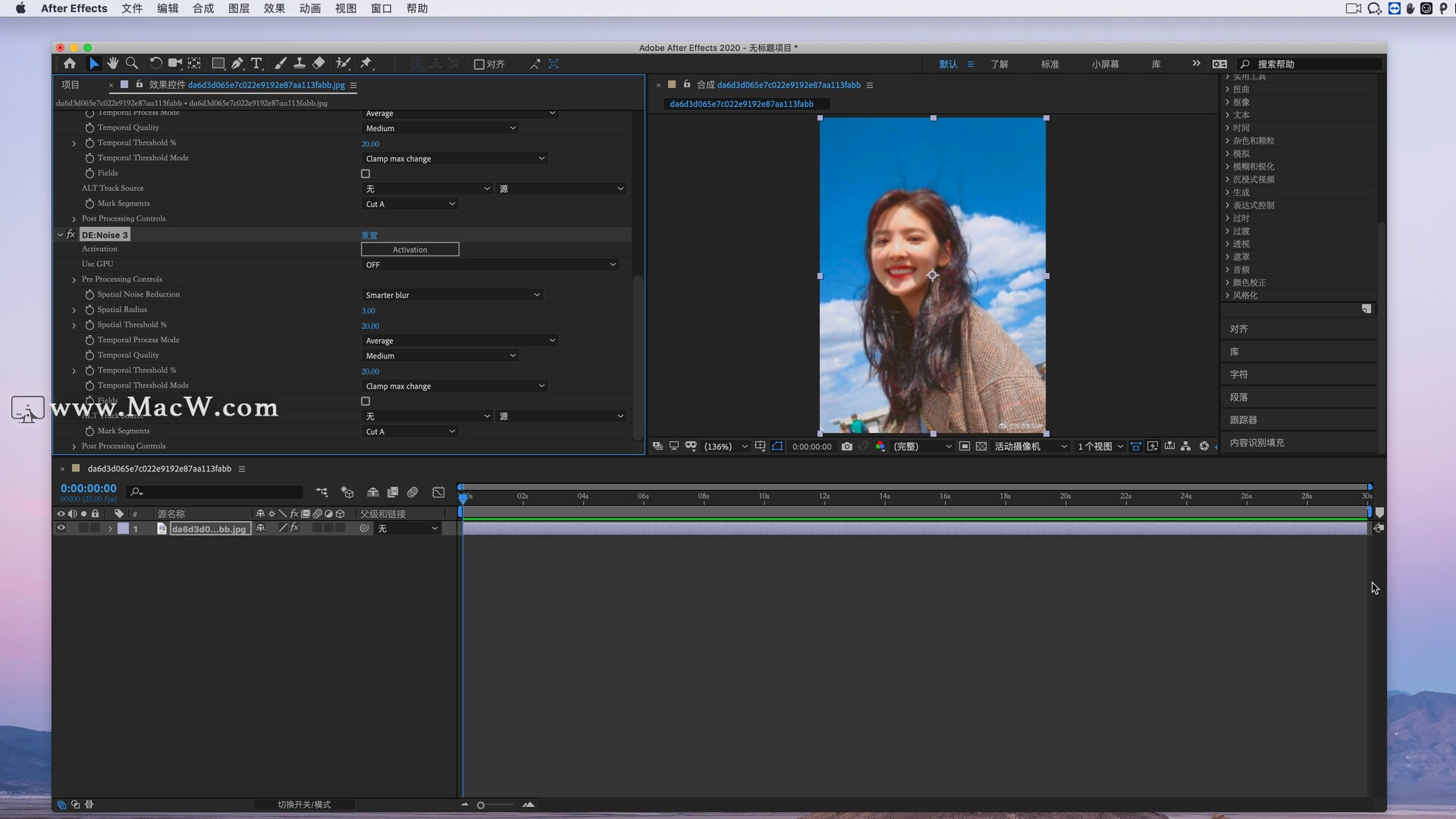
Task: Select the Zoom magnifier tool
Action: pos(132,64)
